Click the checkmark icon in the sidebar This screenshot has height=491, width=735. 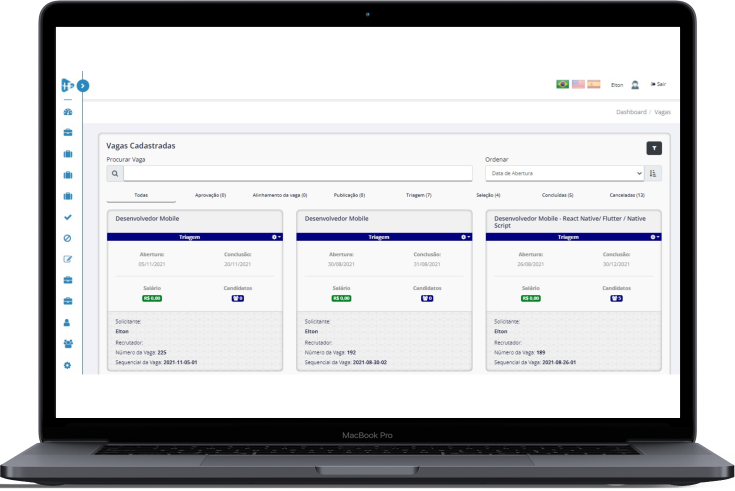[x=67, y=216]
